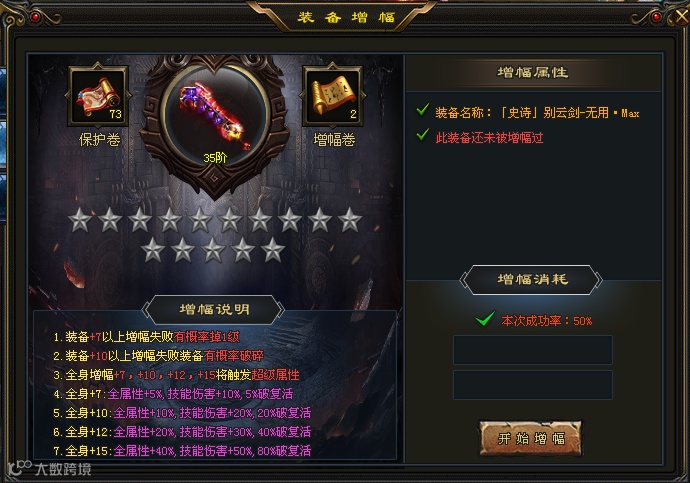Image resolution: width=690 pixels, height=483 pixels.
Task: Click the 装备增幅 window title tab
Action: pyautogui.click(x=346, y=17)
